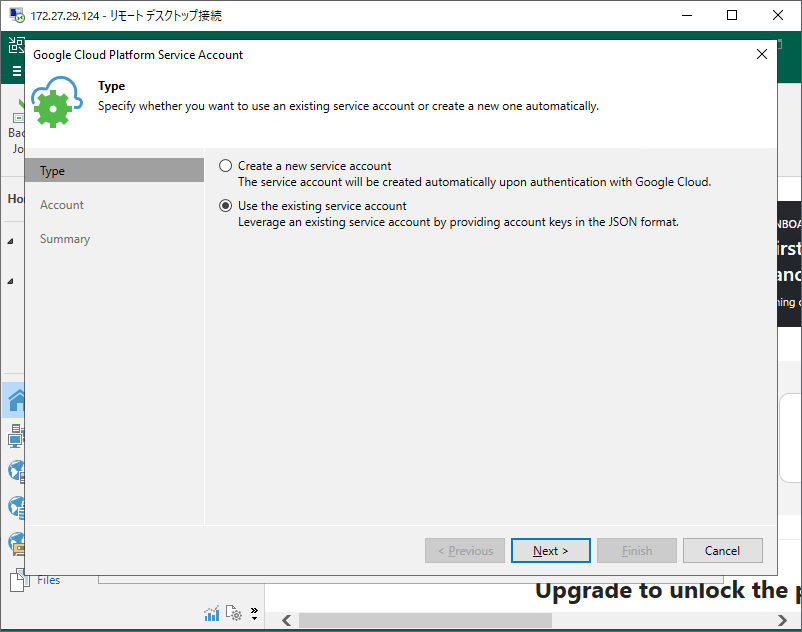Screen dimensions: 802x632
Task: Click the QR-like Veeam app icon
Action: (16, 45)
